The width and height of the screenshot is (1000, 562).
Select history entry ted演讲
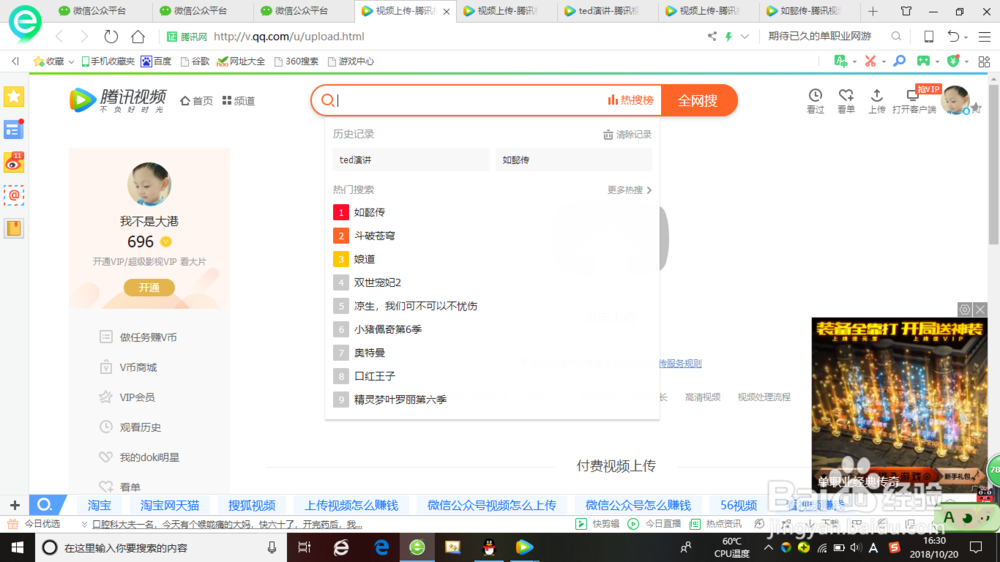tap(411, 159)
